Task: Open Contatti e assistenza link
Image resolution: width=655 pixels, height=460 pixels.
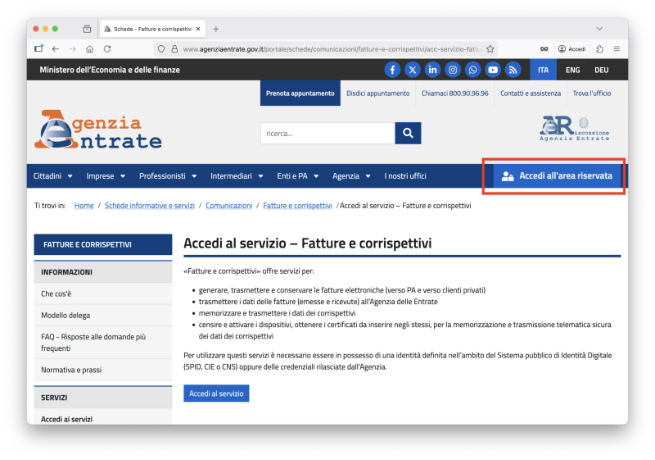Action: click(531, 93)
